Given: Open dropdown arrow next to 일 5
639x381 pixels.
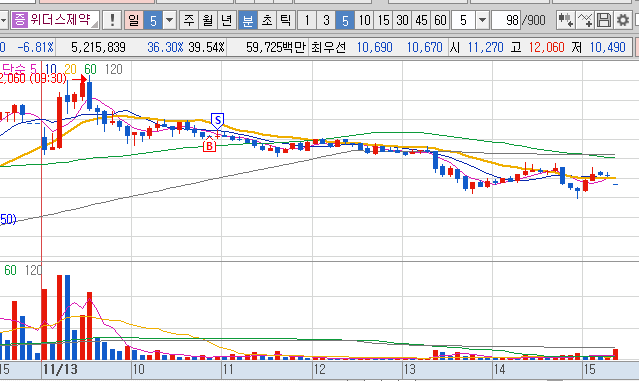Looking at the screenshot, I should (170, 20).
